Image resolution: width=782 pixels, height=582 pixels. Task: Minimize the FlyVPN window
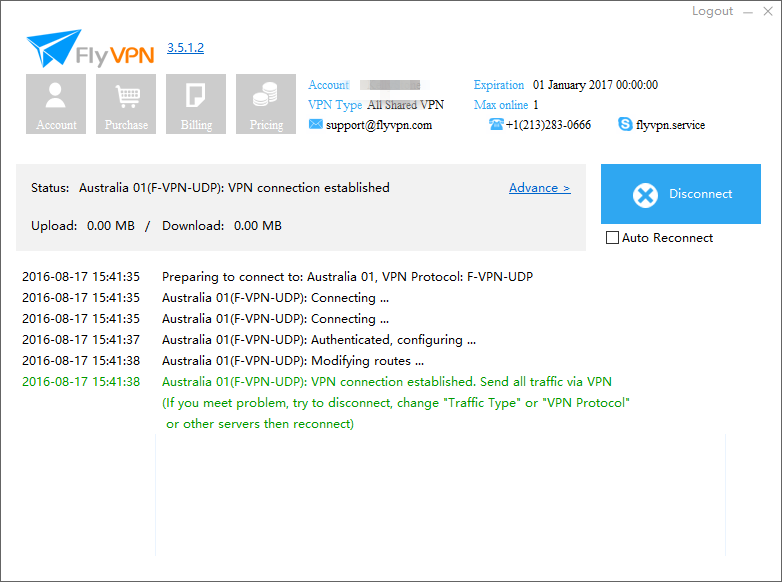coord(748,12)
